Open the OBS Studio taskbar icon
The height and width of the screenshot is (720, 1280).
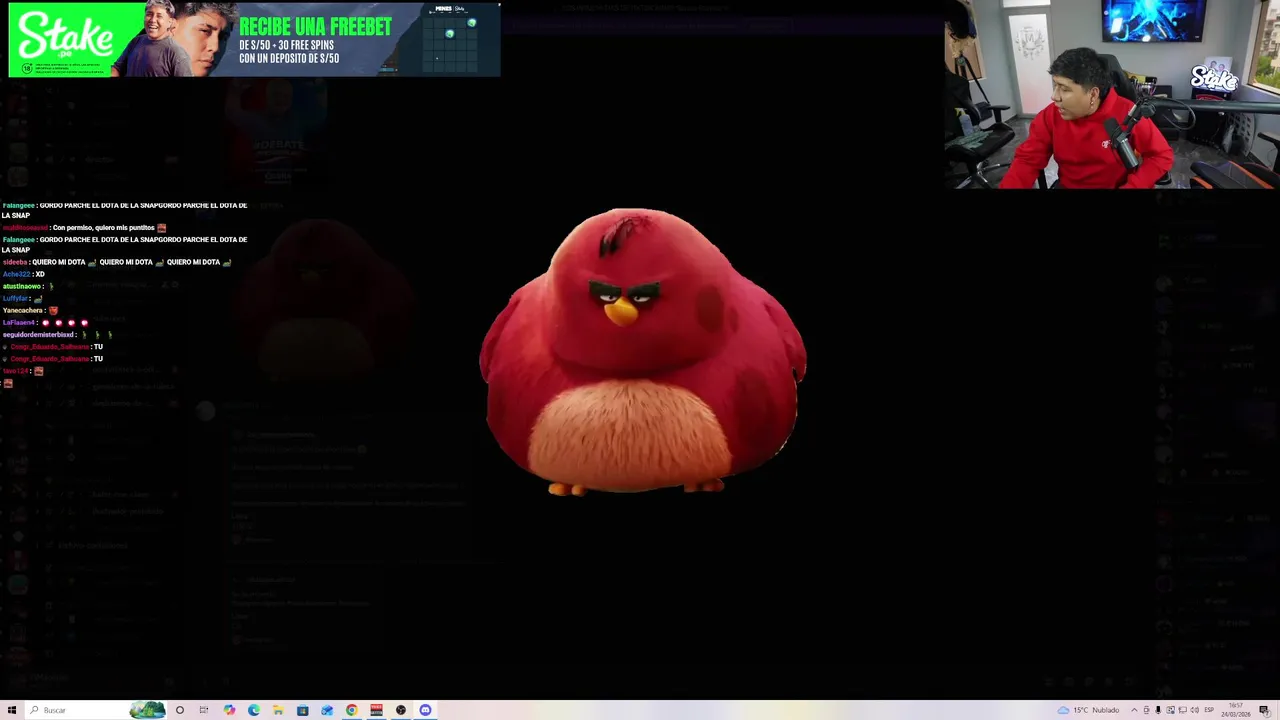(x=401, y=710)
